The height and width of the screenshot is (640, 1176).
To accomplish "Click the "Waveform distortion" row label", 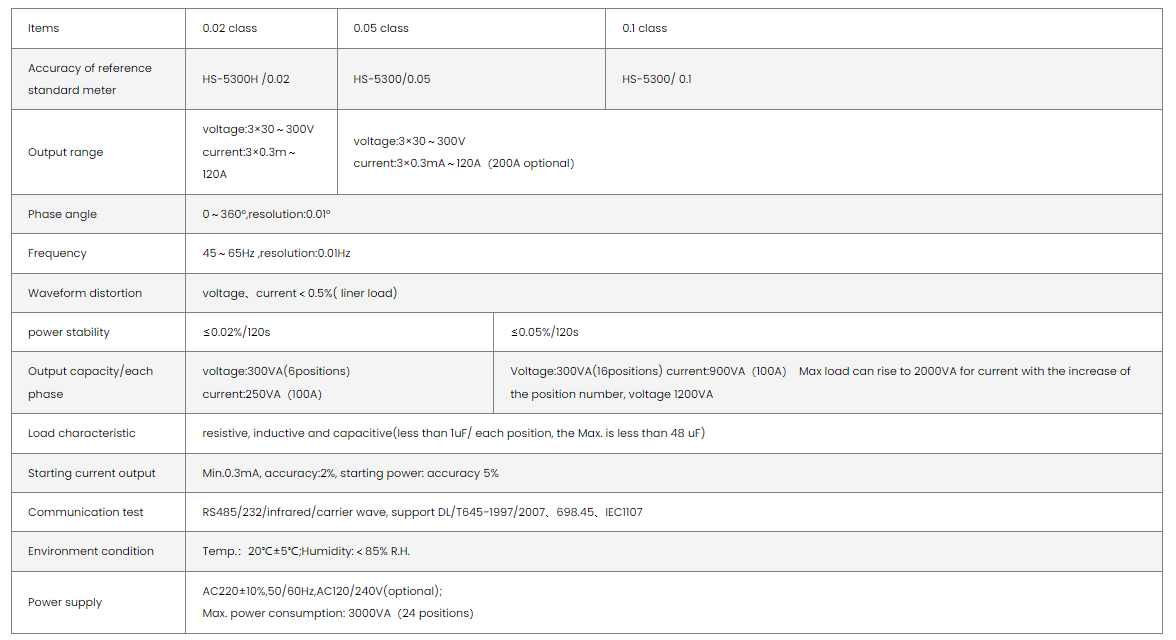I will 85,293.
